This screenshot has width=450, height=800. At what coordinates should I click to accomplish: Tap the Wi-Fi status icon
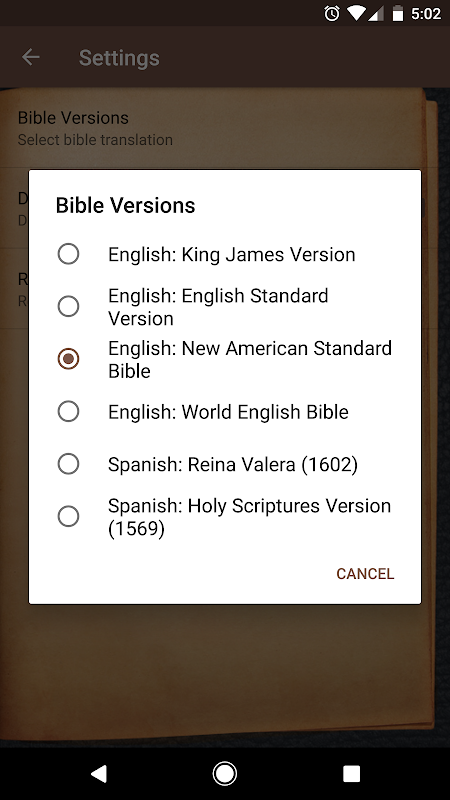pyautogui.click(x=356, y=14)
